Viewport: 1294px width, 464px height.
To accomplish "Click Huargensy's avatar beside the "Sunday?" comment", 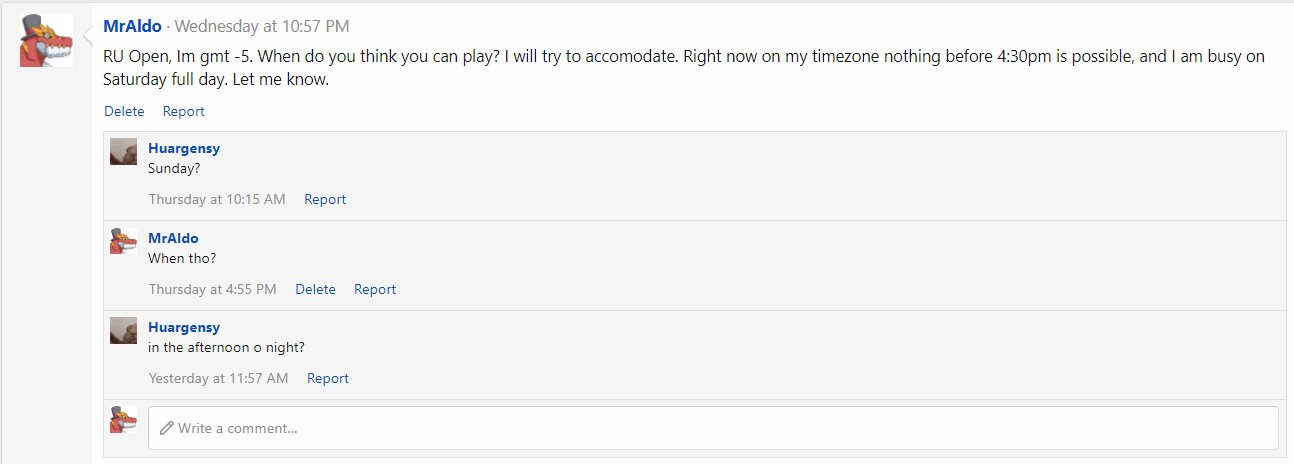I will tap(123, 152).
